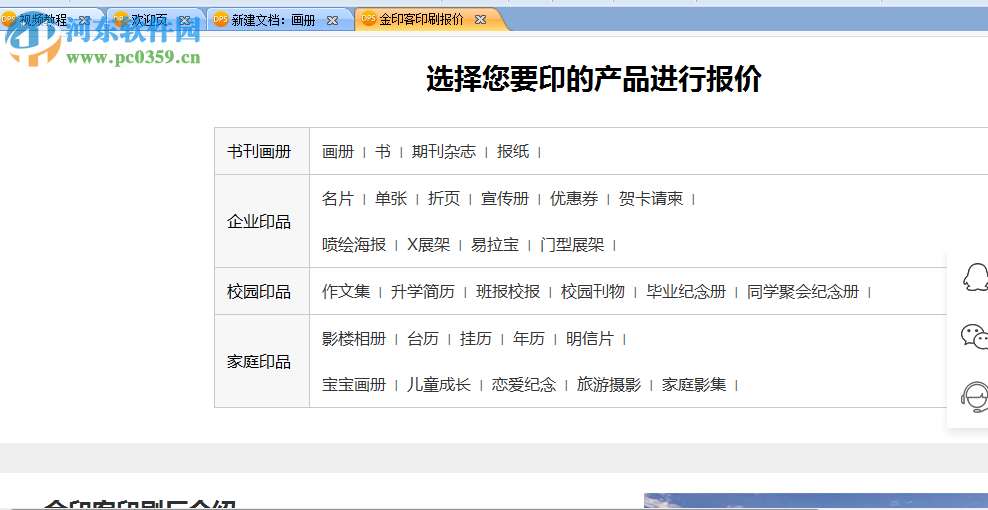This screenshot has height=510, width=988.
Task: Choose the 挂历 link
Action: pyautogui.click(x=476, y=339)
